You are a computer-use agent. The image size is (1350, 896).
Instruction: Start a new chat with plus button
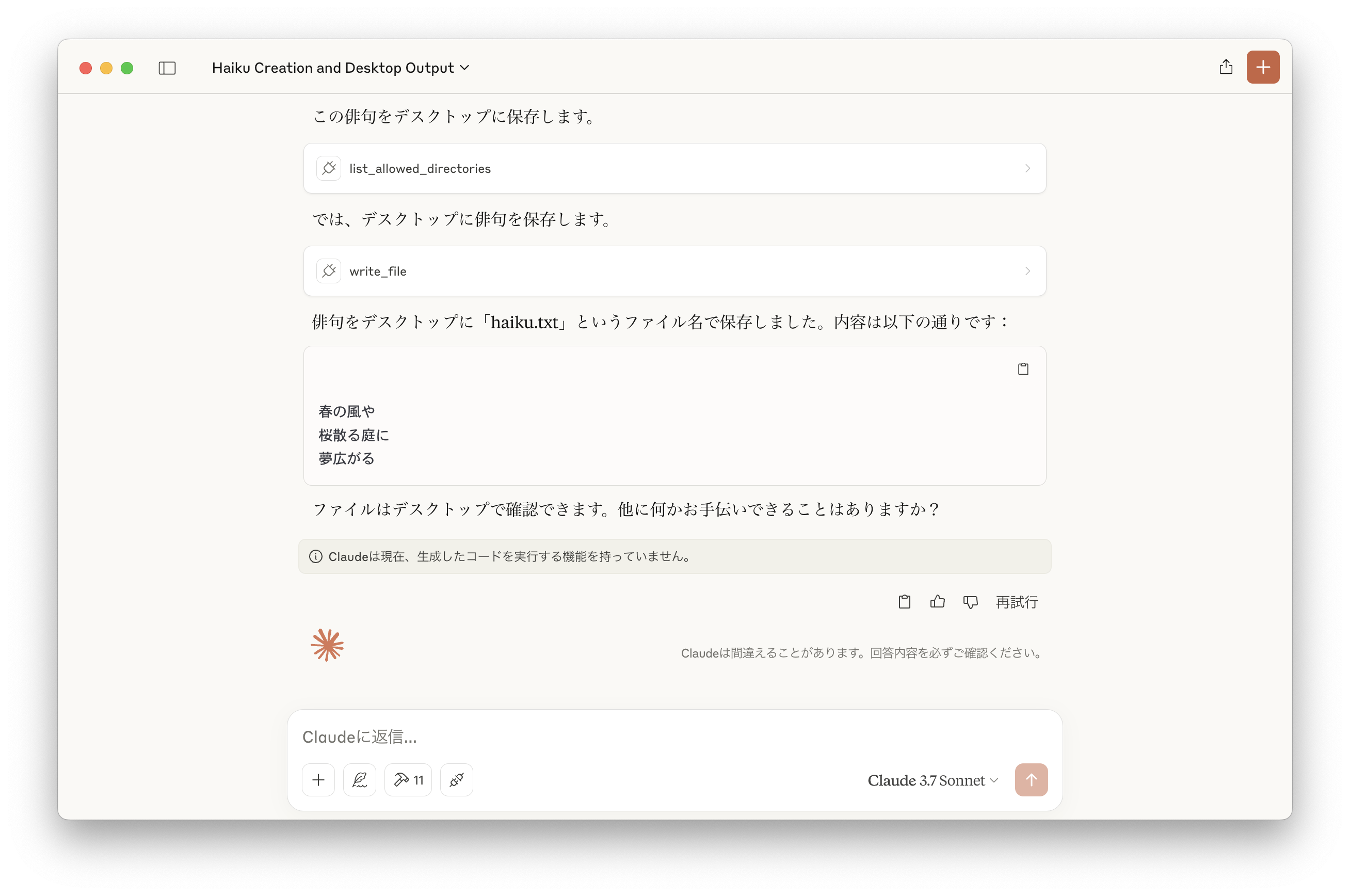1263,68
